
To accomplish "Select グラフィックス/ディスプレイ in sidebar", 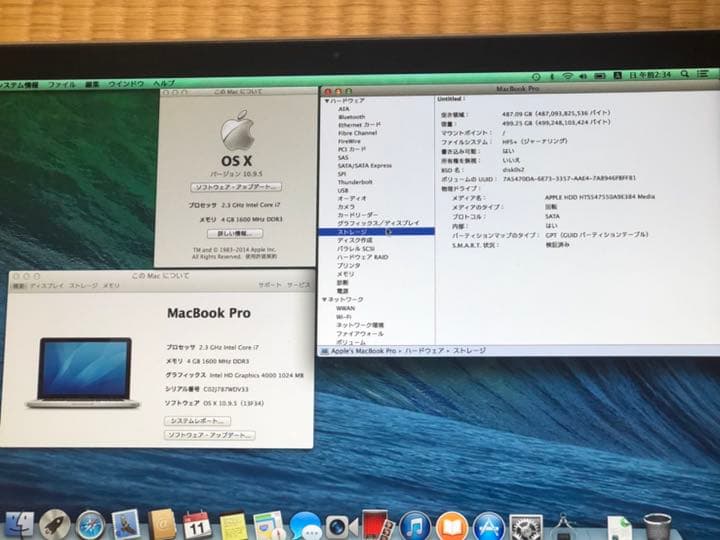I will pyautogui.click(x=378, y=223).
